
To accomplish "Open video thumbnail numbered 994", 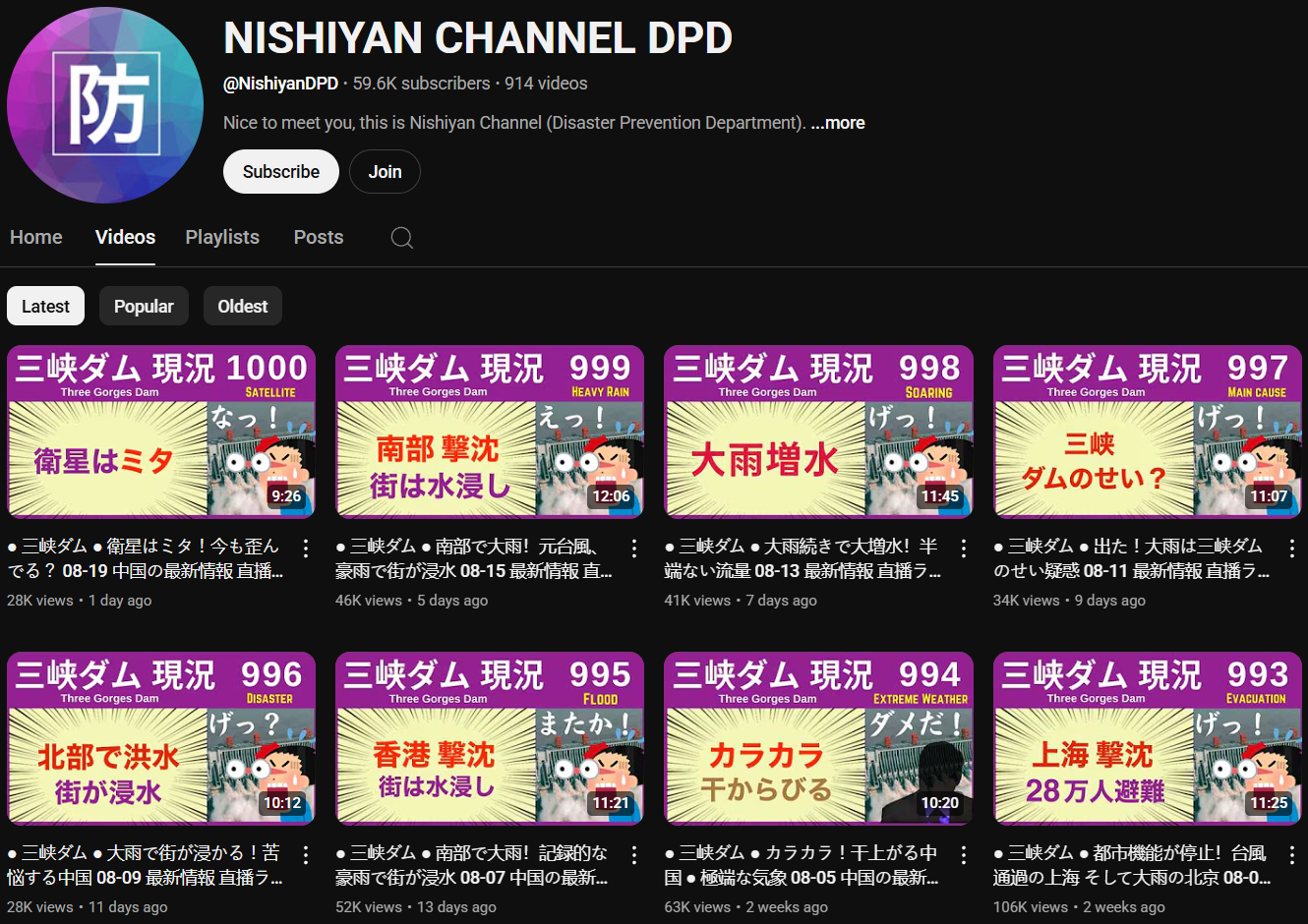I will tap(818, 738).
